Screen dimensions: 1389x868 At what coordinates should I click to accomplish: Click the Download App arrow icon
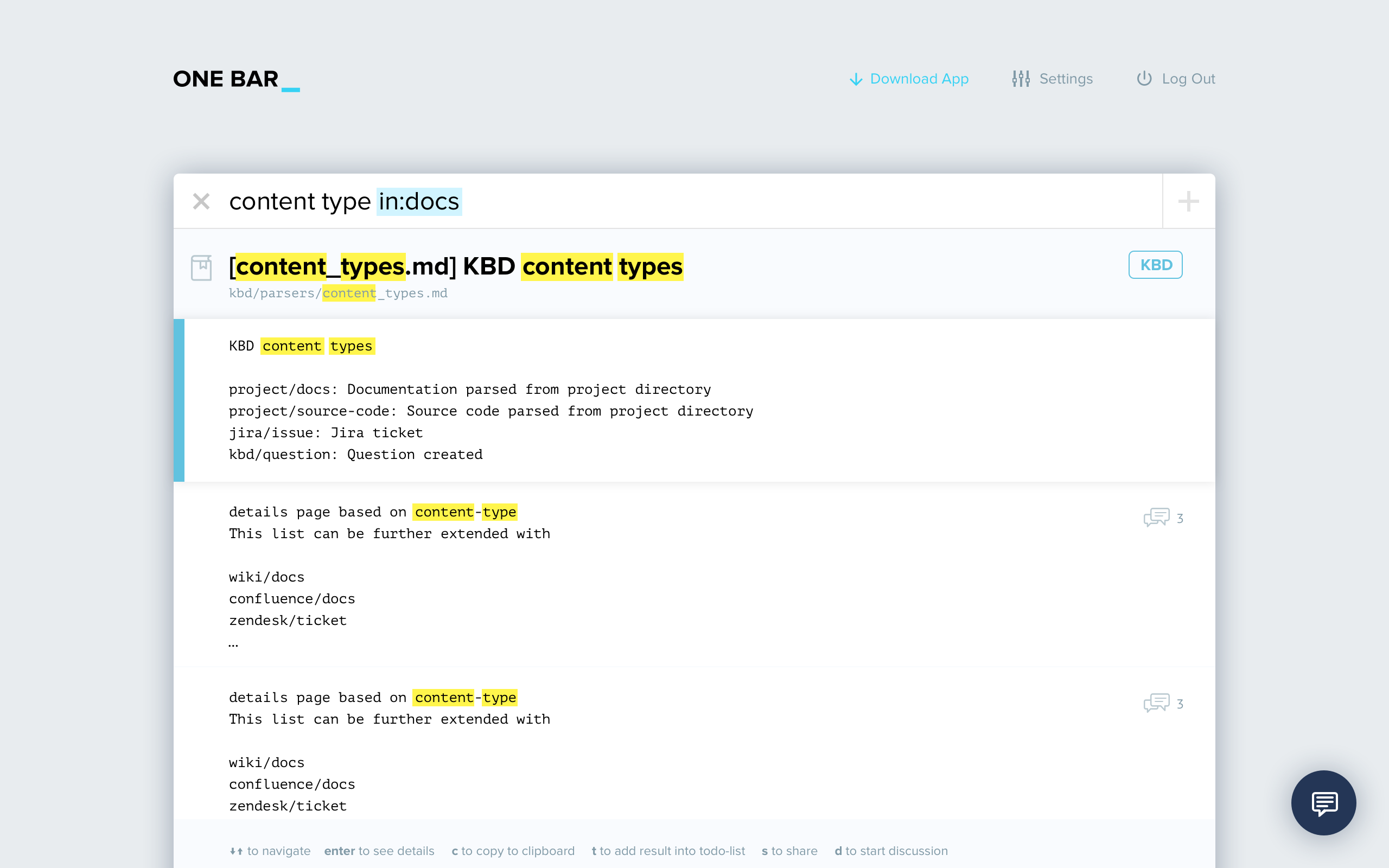click(x=856, y=79)
